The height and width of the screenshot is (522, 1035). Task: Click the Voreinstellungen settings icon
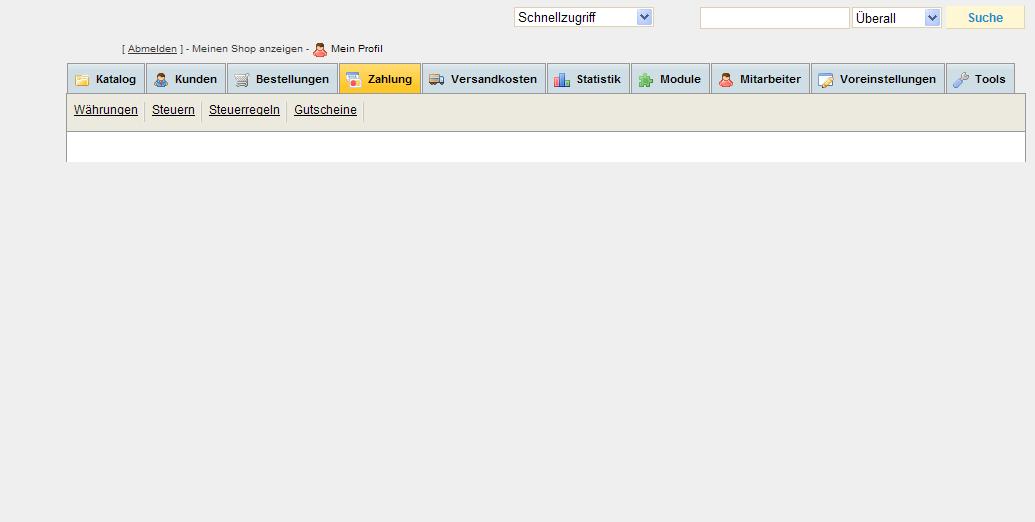(826, 80)
